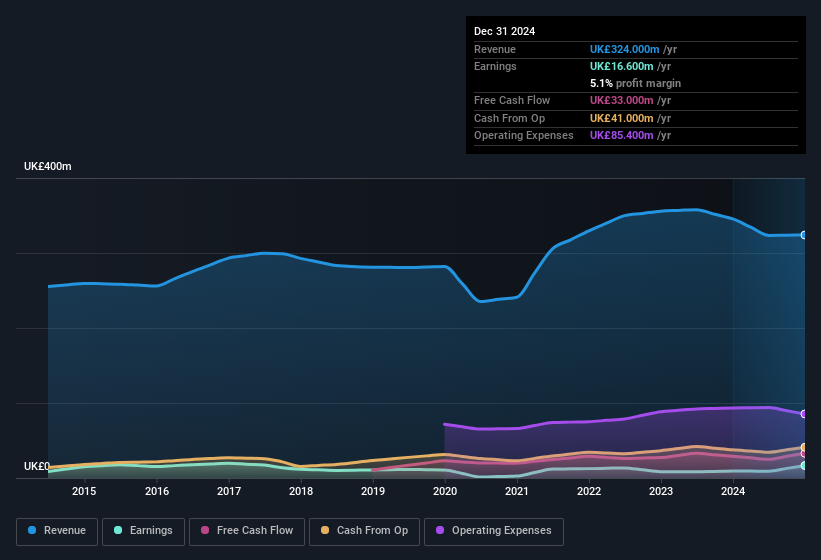The width and height of the screenshot is (821, 560).
Task: Click the 2022 x-axis label
Action: point(589,491)
